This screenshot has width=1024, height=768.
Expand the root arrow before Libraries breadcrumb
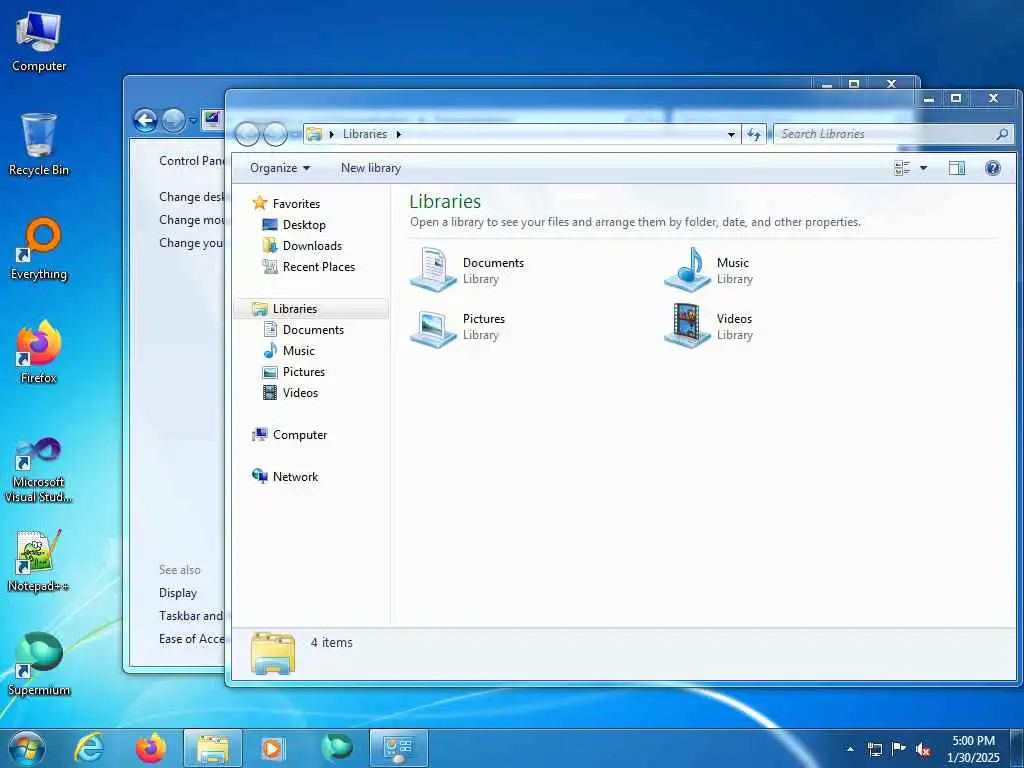[x=332, y=134]
